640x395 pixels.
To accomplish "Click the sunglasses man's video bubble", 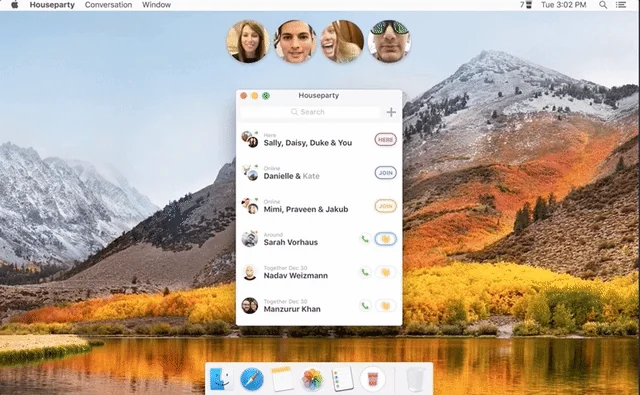I will click(389, 42).
